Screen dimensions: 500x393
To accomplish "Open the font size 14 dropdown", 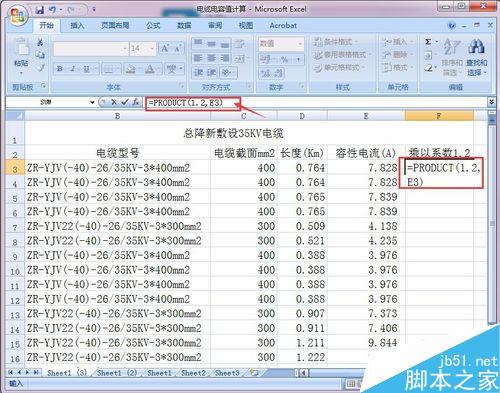I will coord(152,49).
